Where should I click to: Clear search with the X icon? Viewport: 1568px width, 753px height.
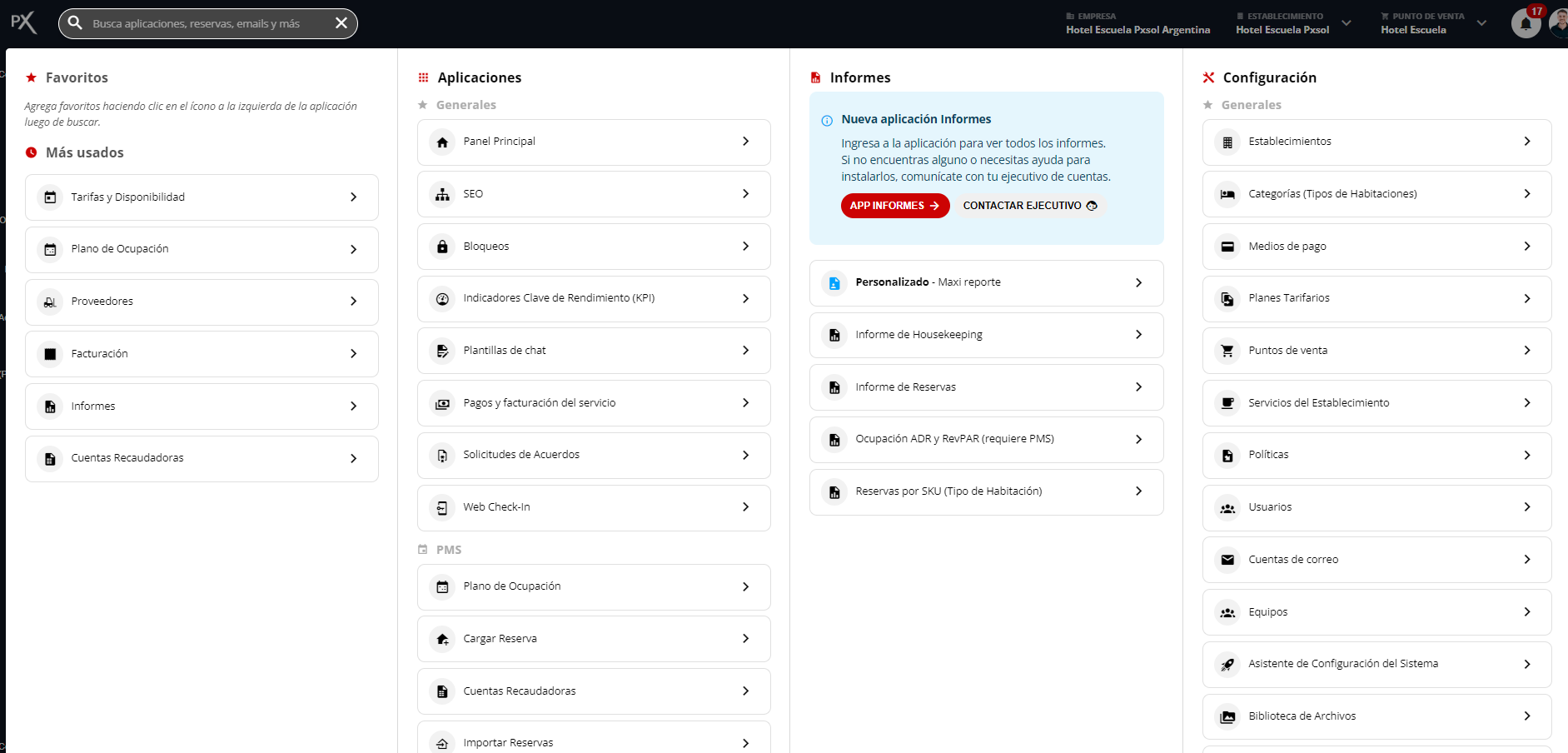341,23
